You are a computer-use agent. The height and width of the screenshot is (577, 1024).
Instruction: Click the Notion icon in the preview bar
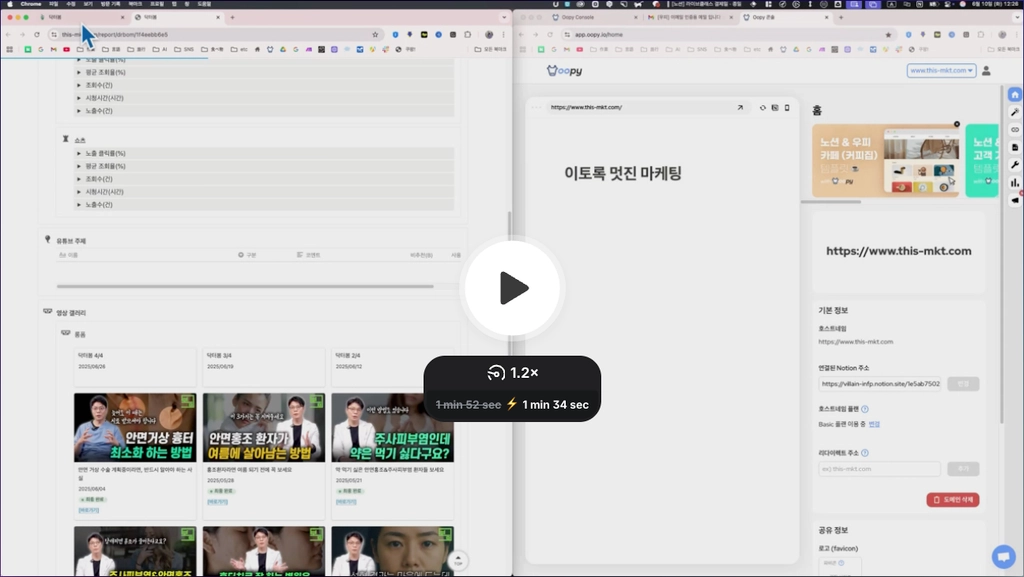pyautogui.click(x=775, y=107)
